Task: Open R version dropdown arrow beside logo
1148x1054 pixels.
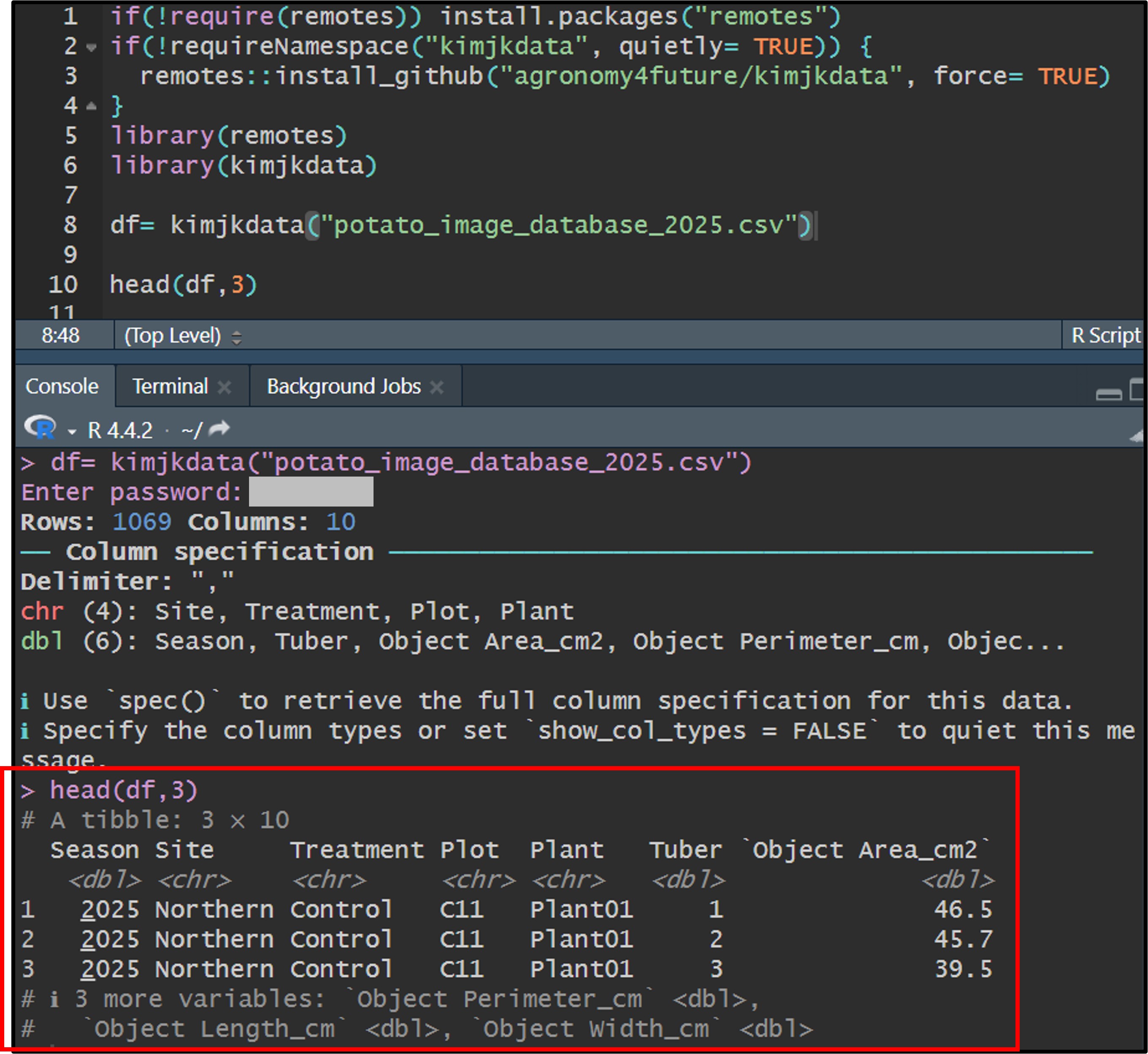Action: (x=72, y=432)
